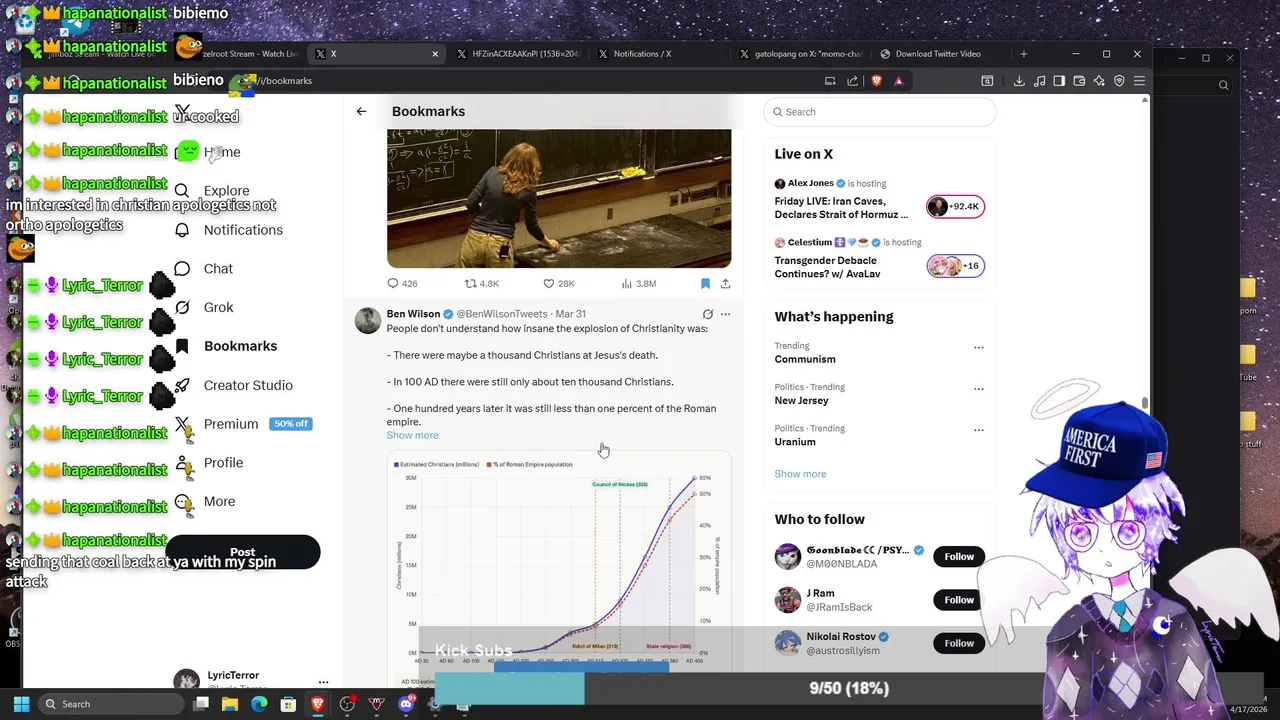Open Grok explain icon on Ben Wilson post
Viewport: 1280px width, 720px height.
(x=707, y=314)
